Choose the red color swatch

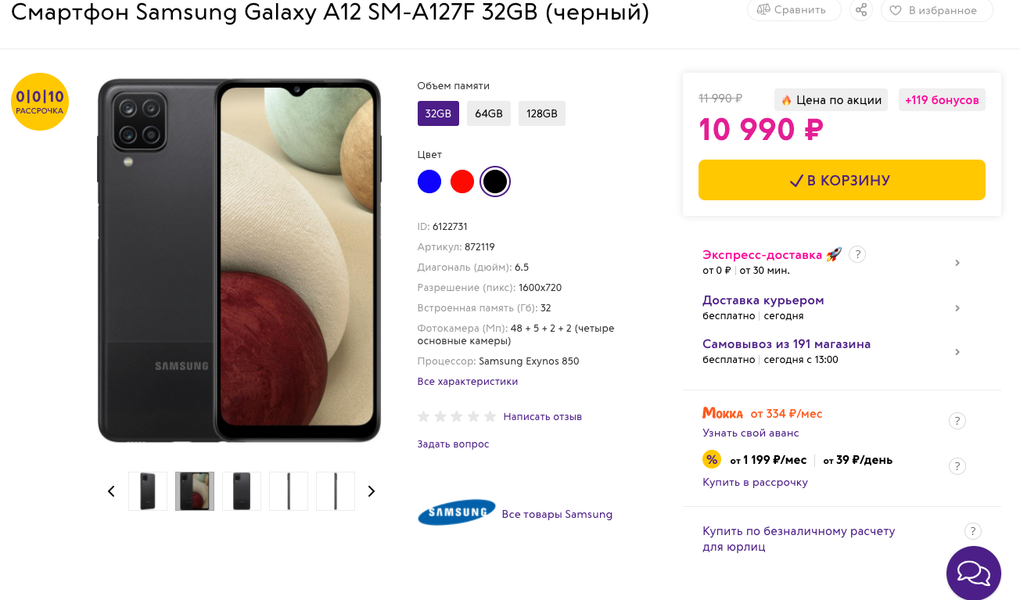click(461, 181)
